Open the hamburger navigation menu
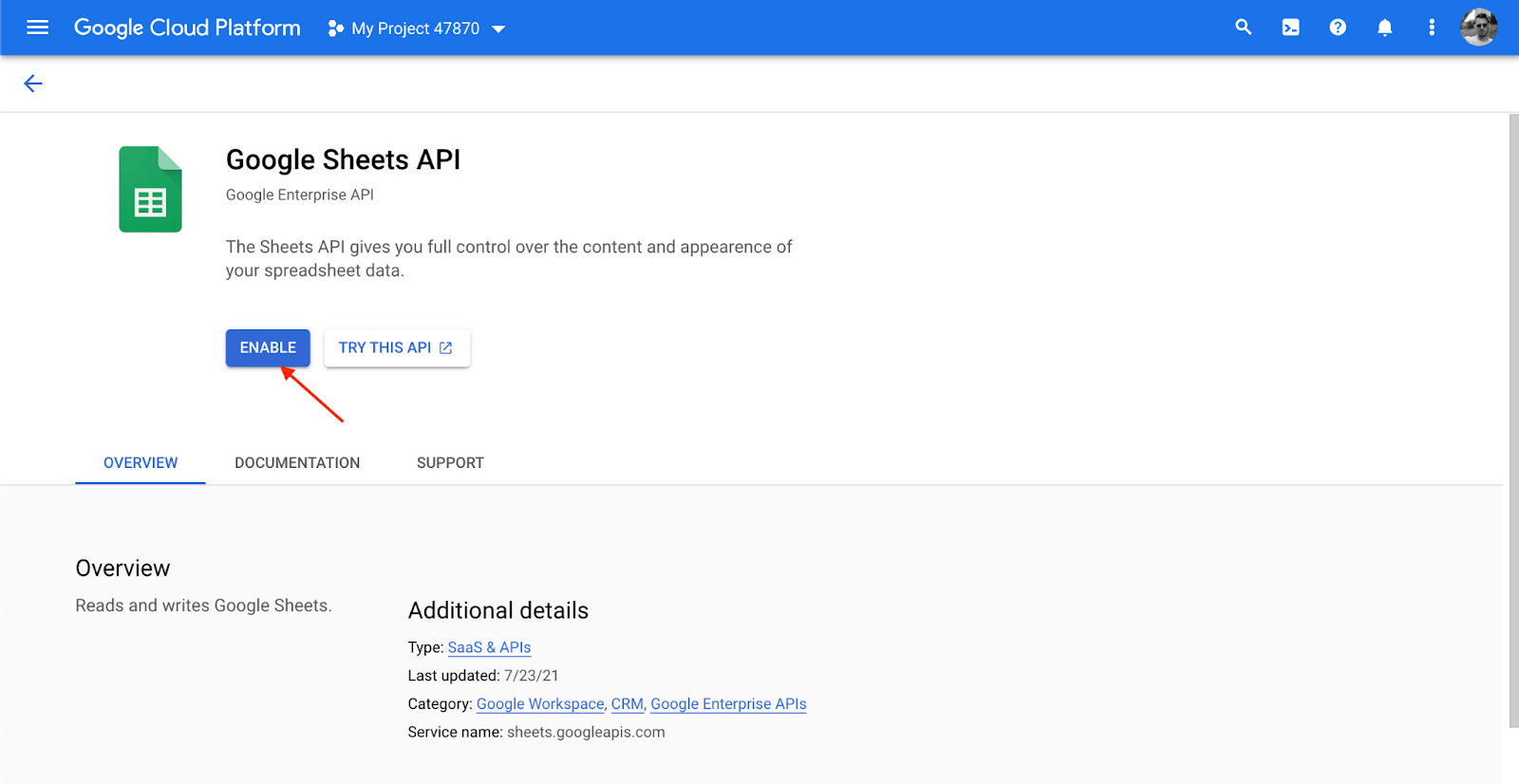Image resolution: width=1519 pixels, height=784 pixels. point(37,28)
